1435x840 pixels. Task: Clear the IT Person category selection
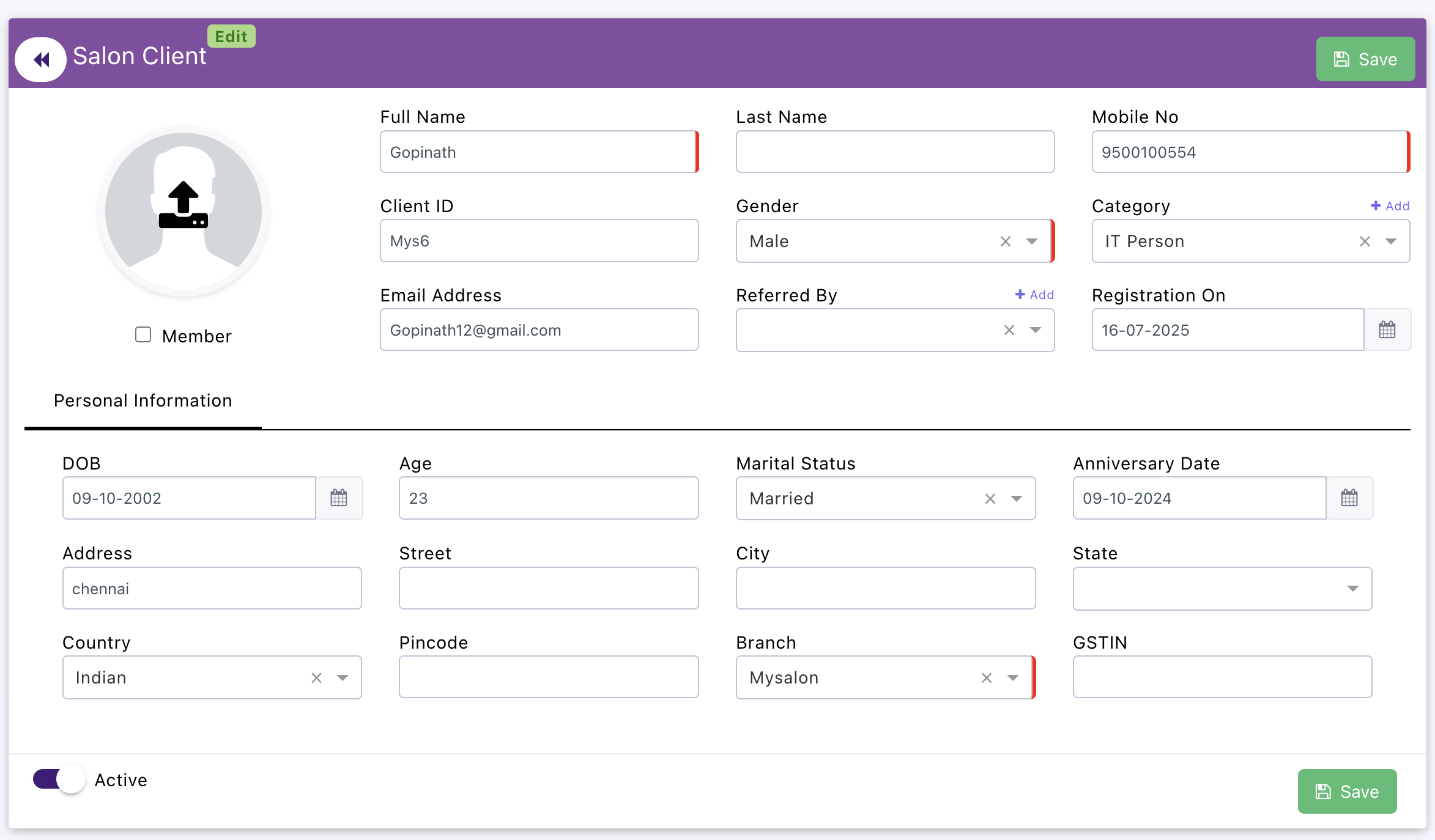pyautogui.click(x=1365, y=241)
